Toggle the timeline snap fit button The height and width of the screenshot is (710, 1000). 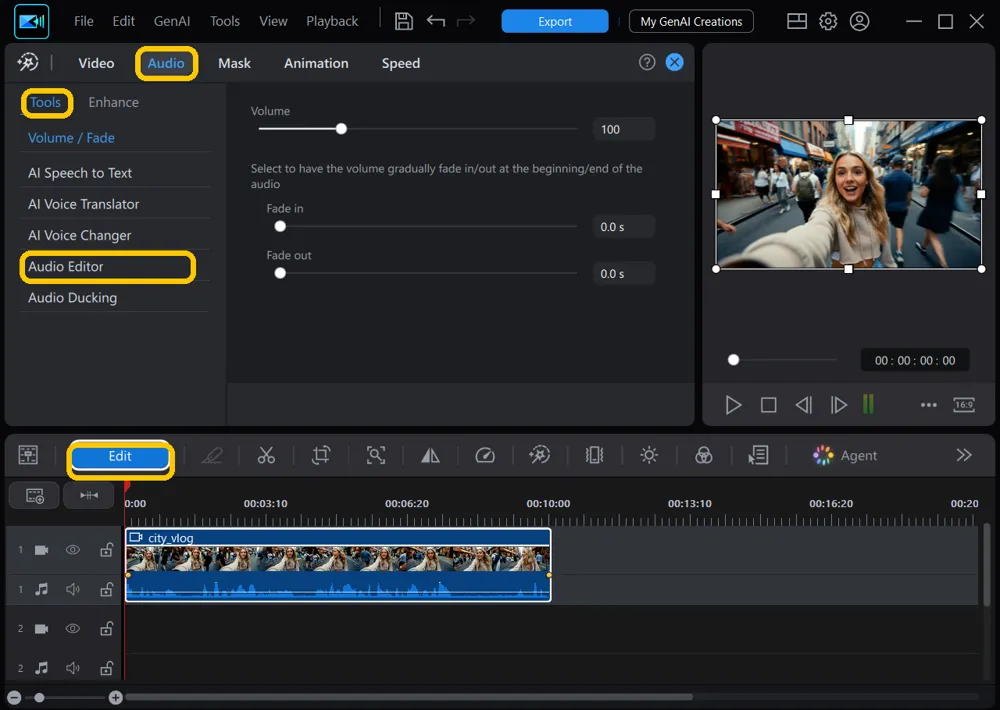coord(89,496)
